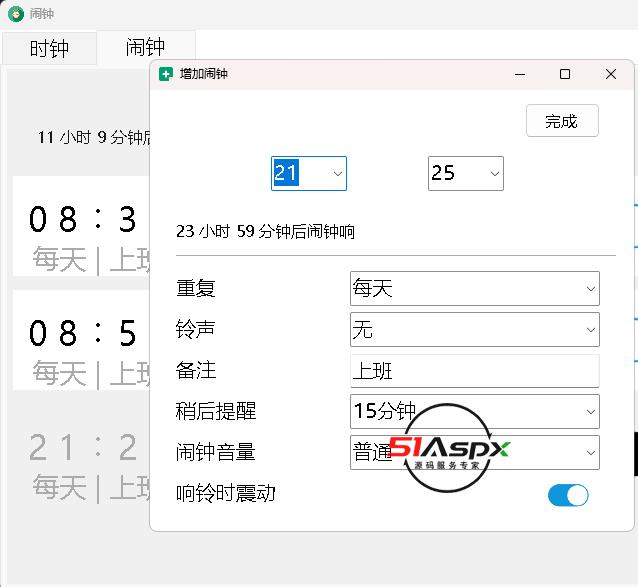Switch to the 时钟 tab
638x587 pixels.
pos(49,48)
